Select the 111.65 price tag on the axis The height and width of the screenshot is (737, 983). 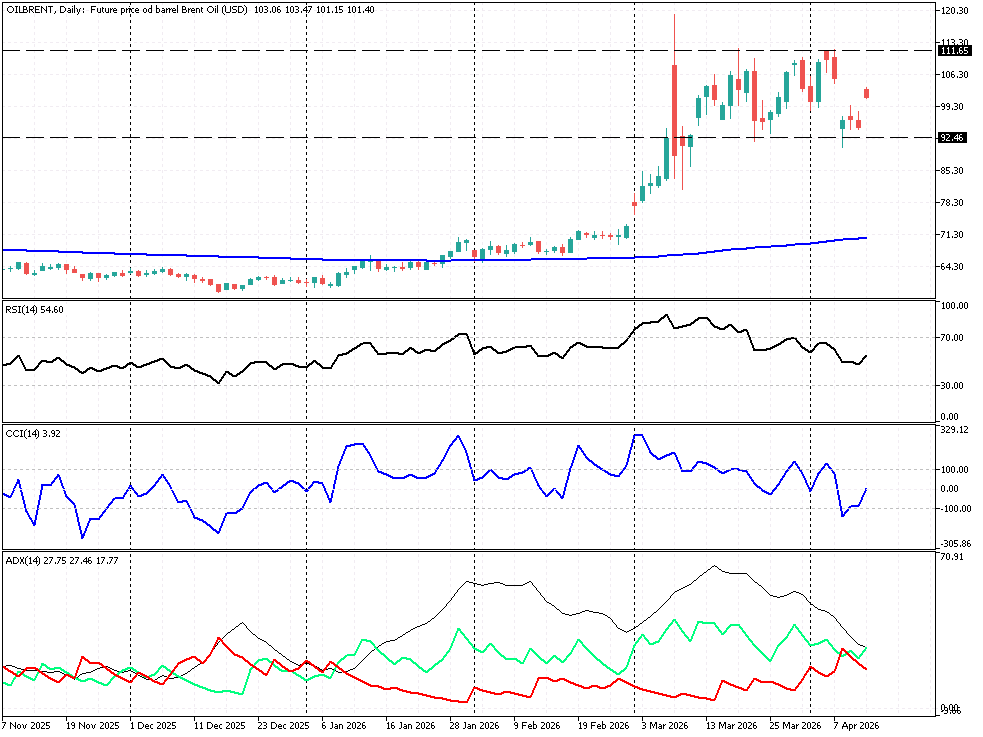pos(955,50)
